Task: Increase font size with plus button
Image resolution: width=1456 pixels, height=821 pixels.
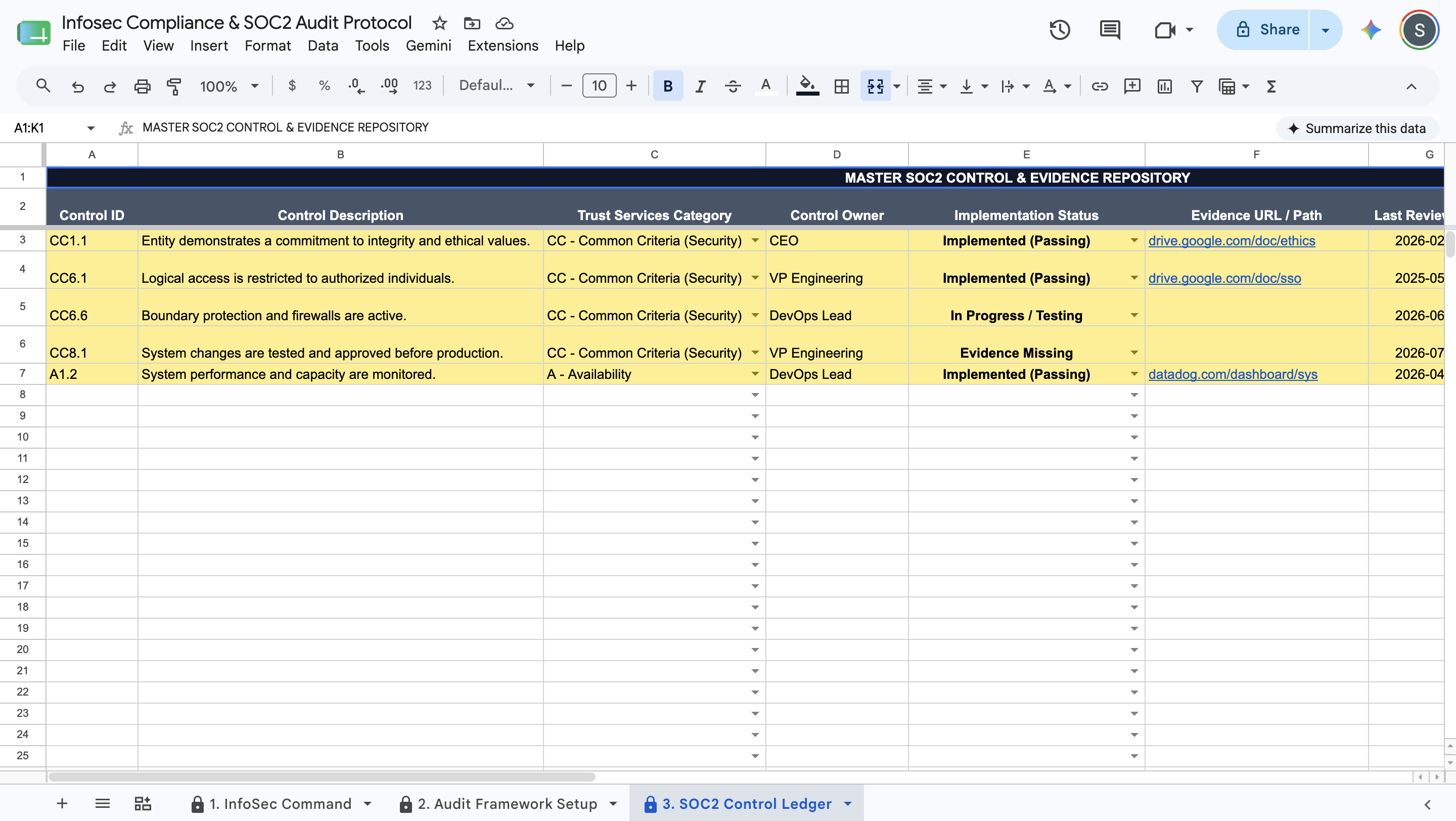Action: 631,86
